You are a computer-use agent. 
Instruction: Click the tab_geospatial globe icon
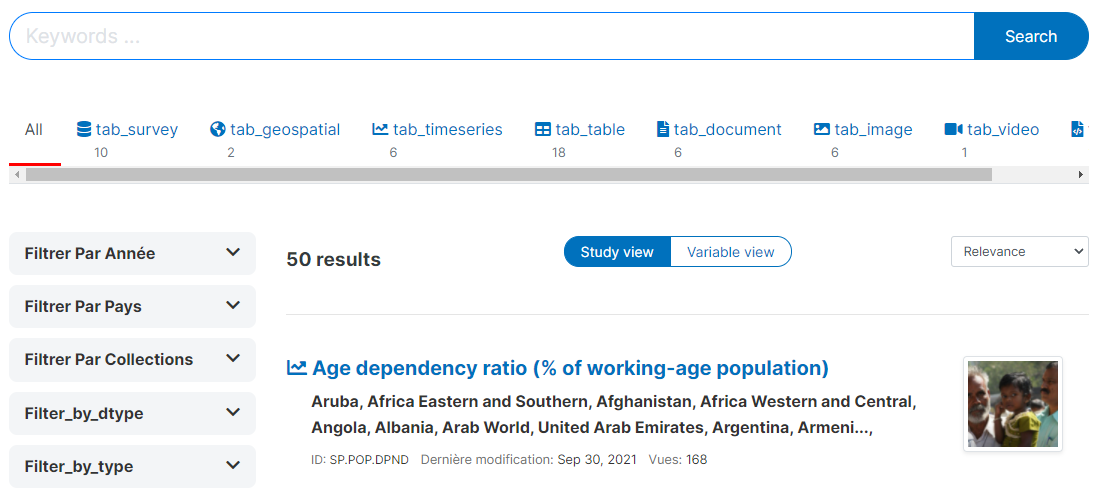pos(218,130)
